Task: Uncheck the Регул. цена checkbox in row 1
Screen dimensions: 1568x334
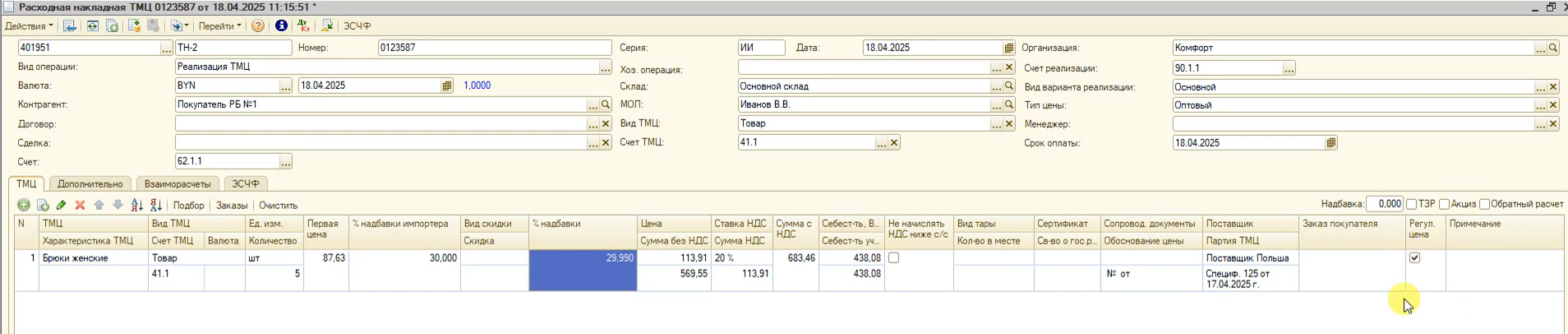Action: point(1414,257)
